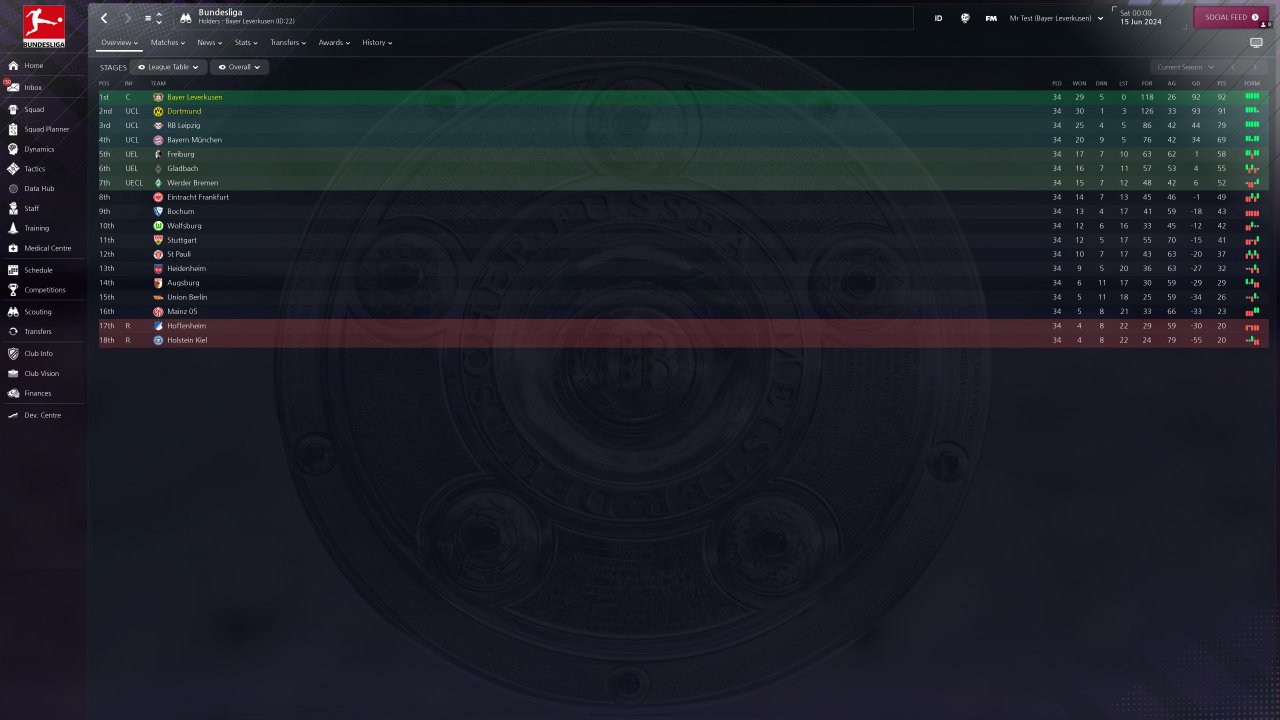Viewport: 1280px width, 720px height.
Task: Select the Overview tab
Action: [x=120, y=43]
